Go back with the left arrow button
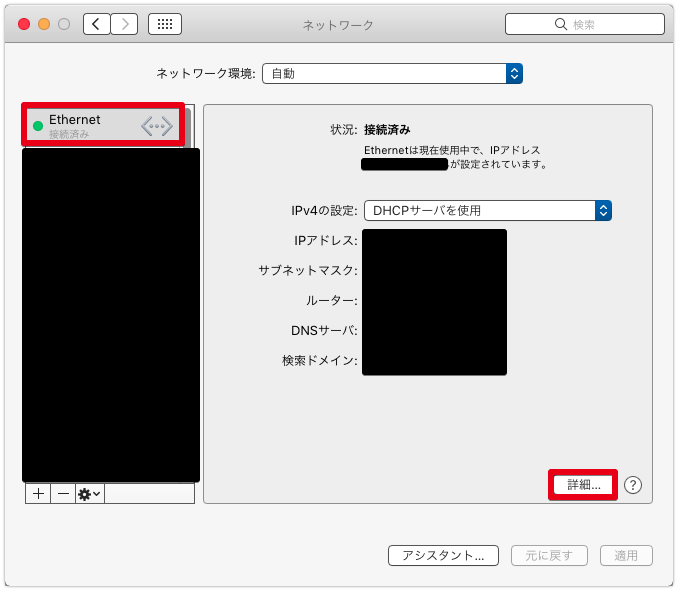Image resolution: width=678 pixels, height=591 pixels. pos(96,24)
